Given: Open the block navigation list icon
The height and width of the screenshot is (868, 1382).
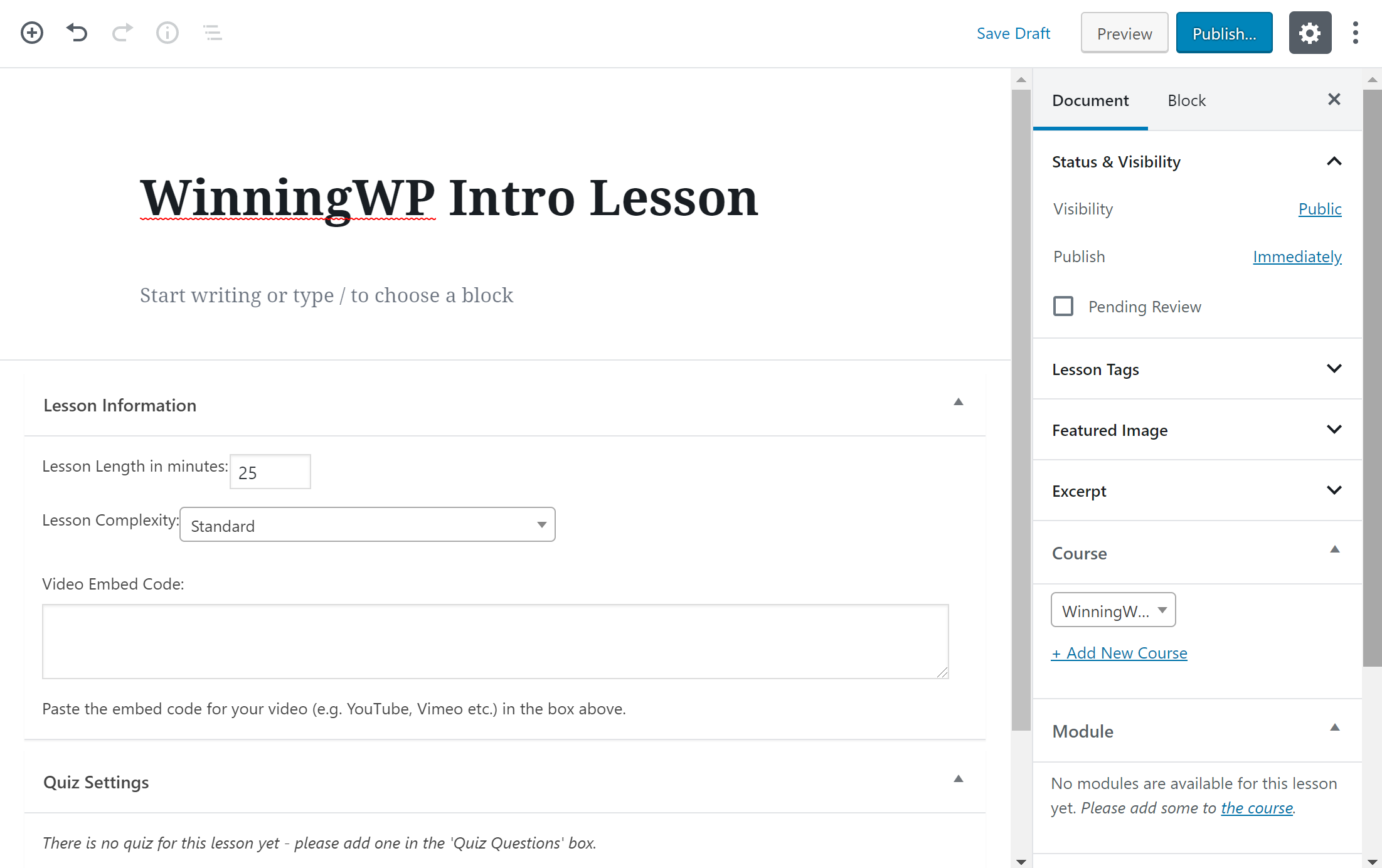Looking at the screenshot, I should [x=213, y=33].
